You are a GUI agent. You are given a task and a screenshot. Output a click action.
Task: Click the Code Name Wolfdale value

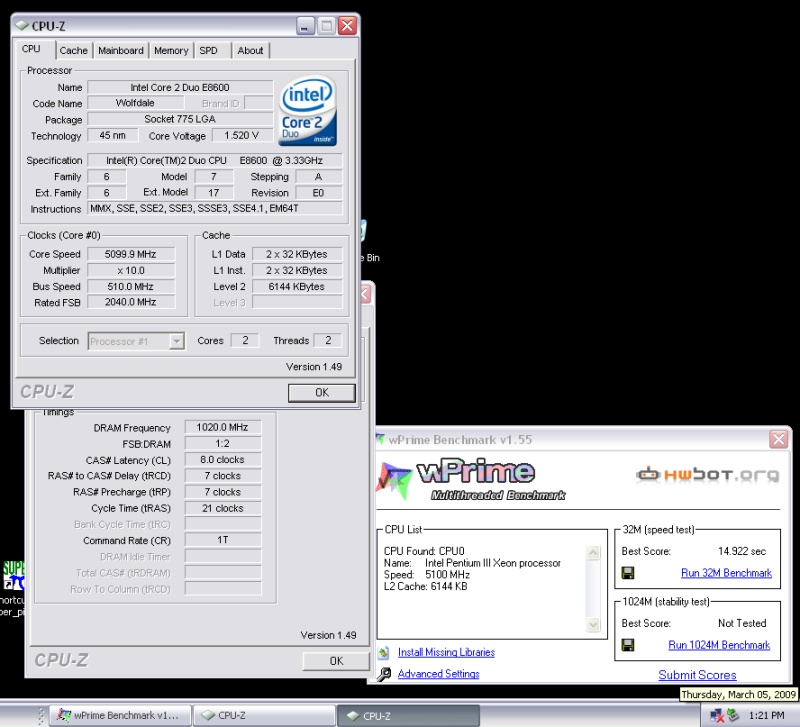pos(135,103)
